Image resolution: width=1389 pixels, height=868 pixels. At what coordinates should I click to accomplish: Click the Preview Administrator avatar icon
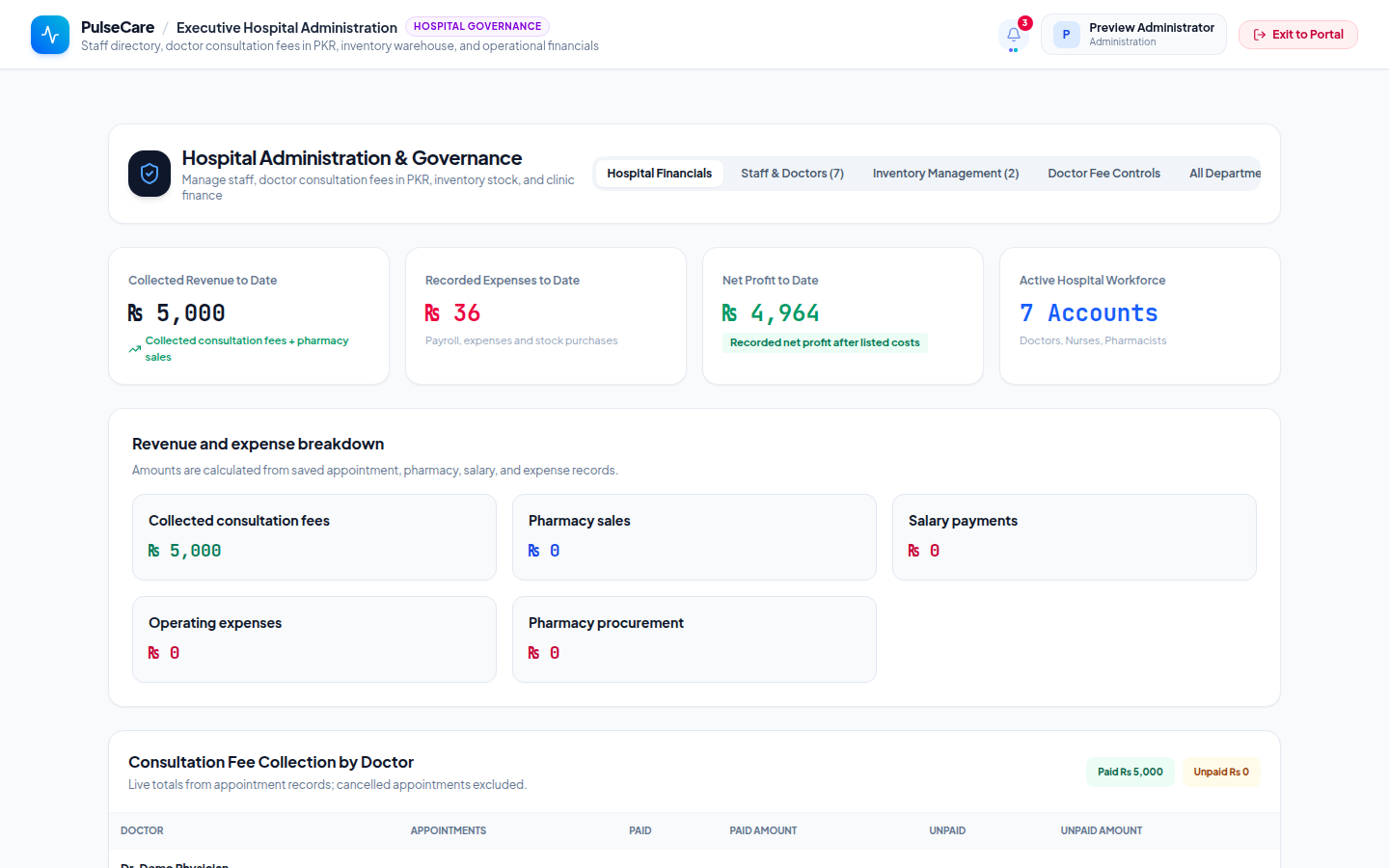(1066, 35)
